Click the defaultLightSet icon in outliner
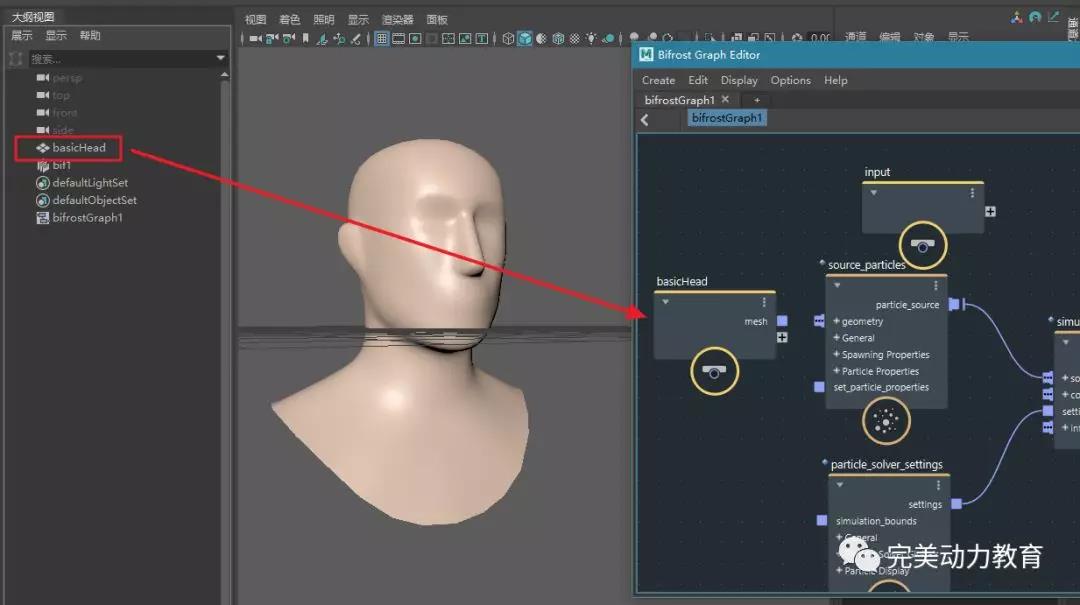 [x=43, y=183]
